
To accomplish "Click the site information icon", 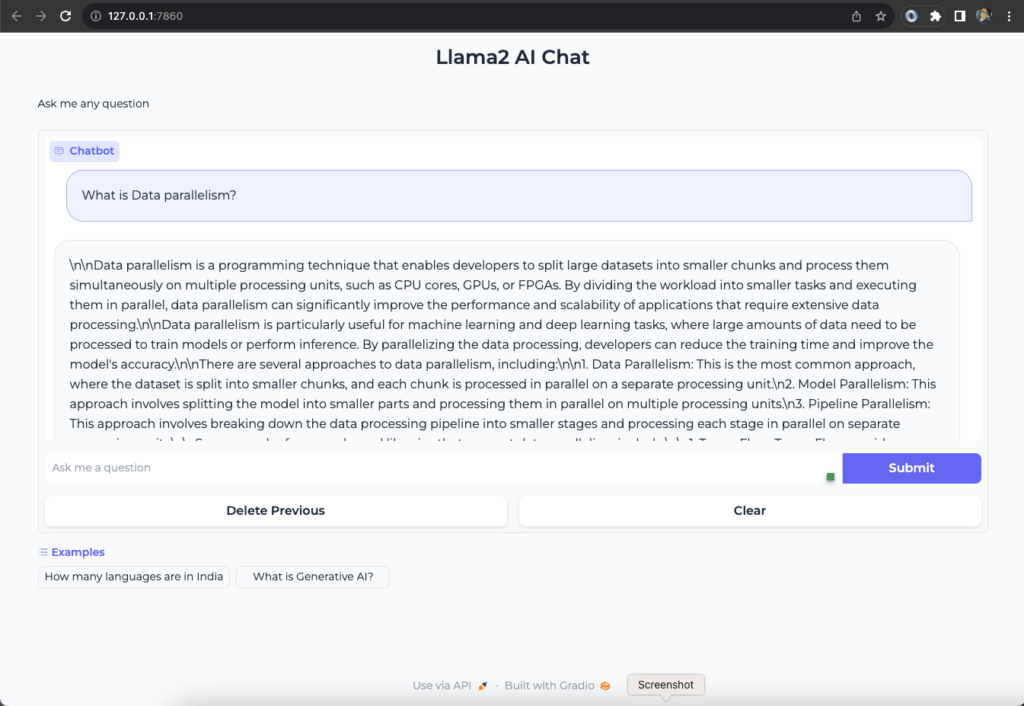I will pos(95,16).
